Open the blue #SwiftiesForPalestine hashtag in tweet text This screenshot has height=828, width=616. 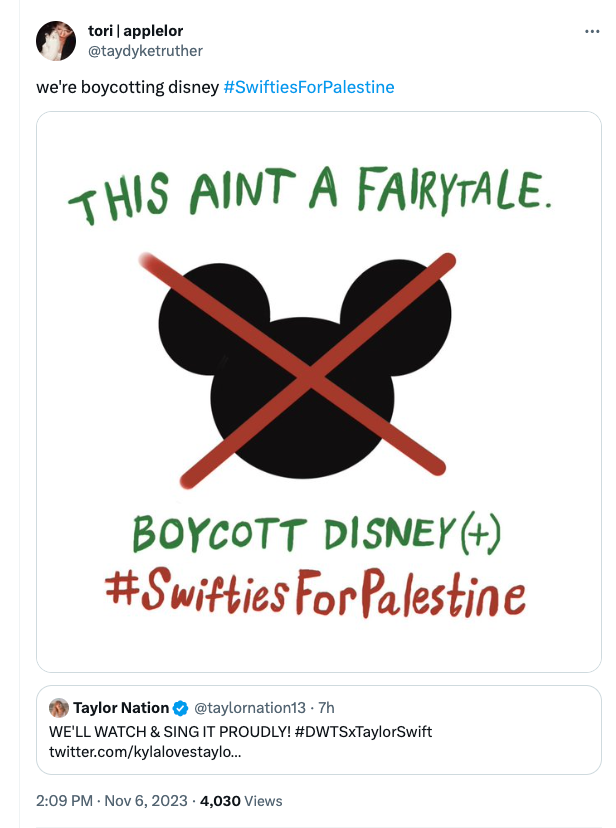(x=308, y=87)
